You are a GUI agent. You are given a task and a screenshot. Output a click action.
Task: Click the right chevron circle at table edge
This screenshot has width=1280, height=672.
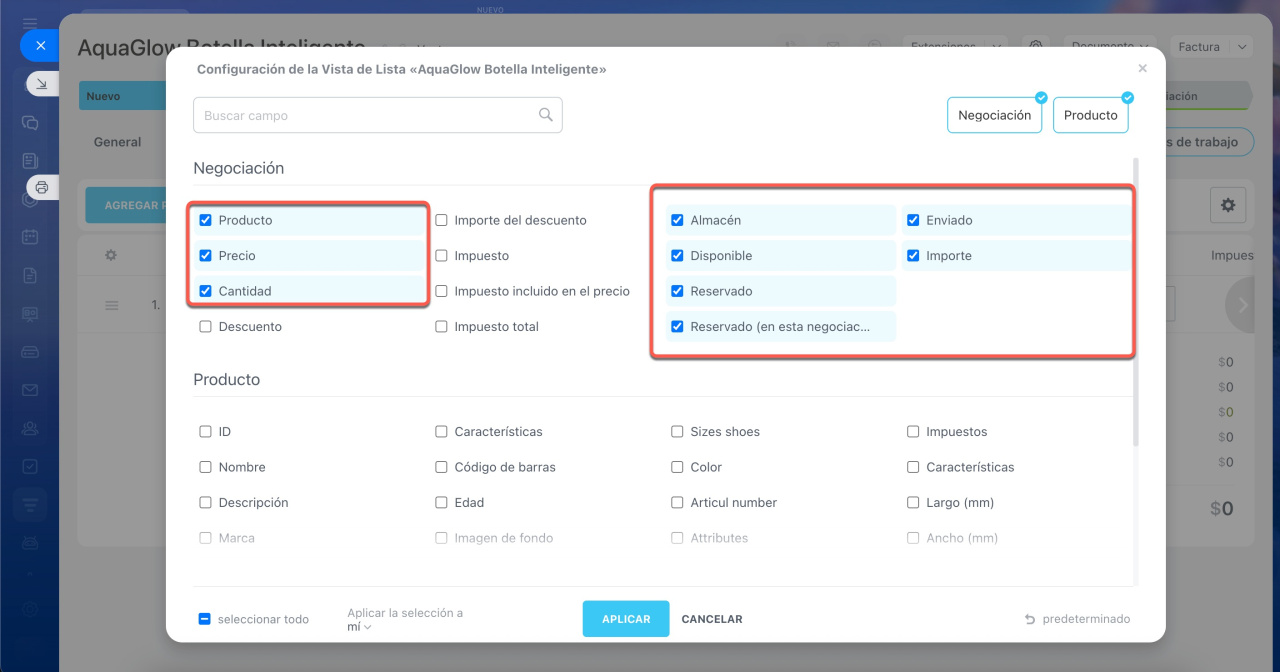coord(1243,305)
